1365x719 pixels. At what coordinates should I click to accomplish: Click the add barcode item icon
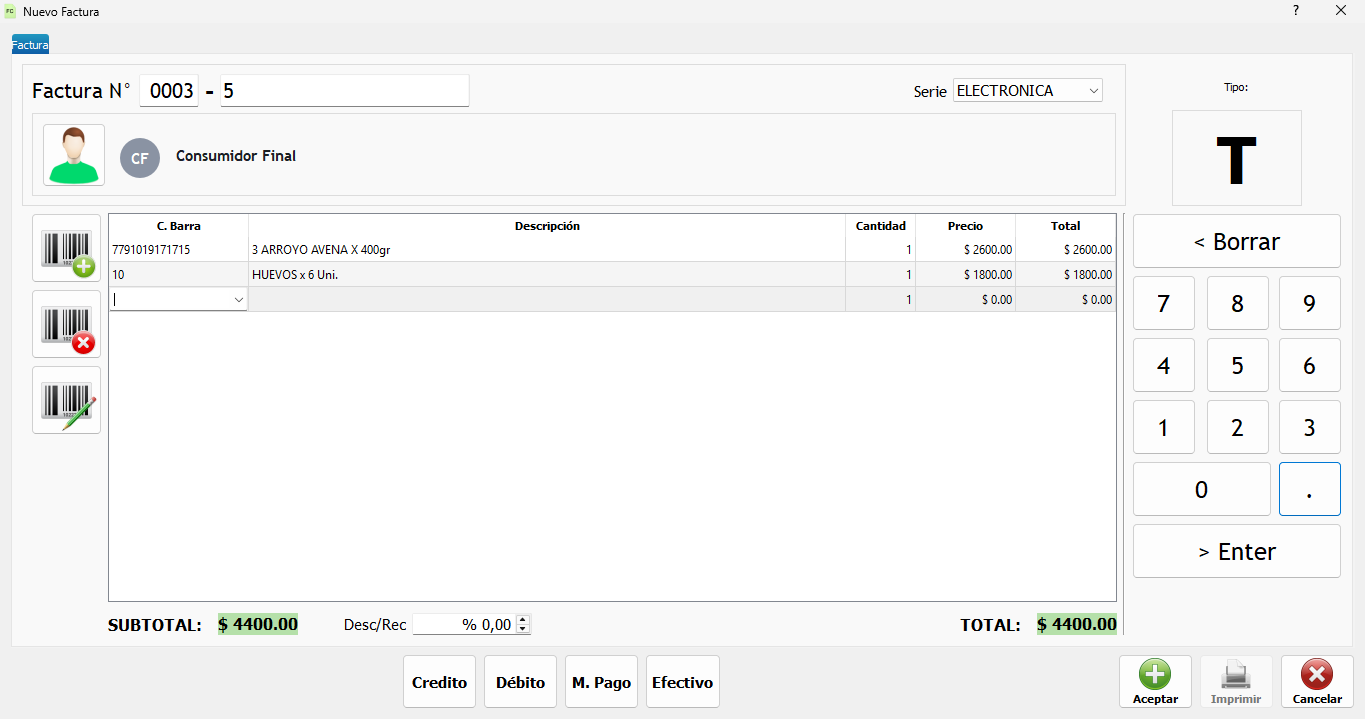pos(67,249)
